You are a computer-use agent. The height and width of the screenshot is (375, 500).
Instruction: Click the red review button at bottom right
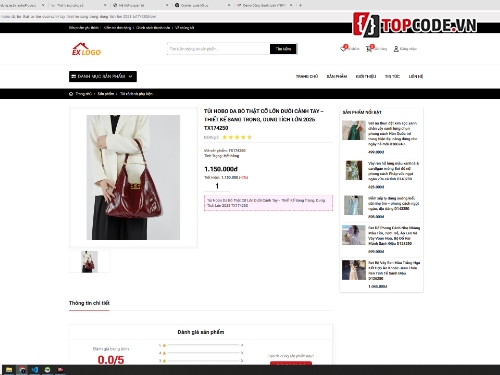click(291, 363)
